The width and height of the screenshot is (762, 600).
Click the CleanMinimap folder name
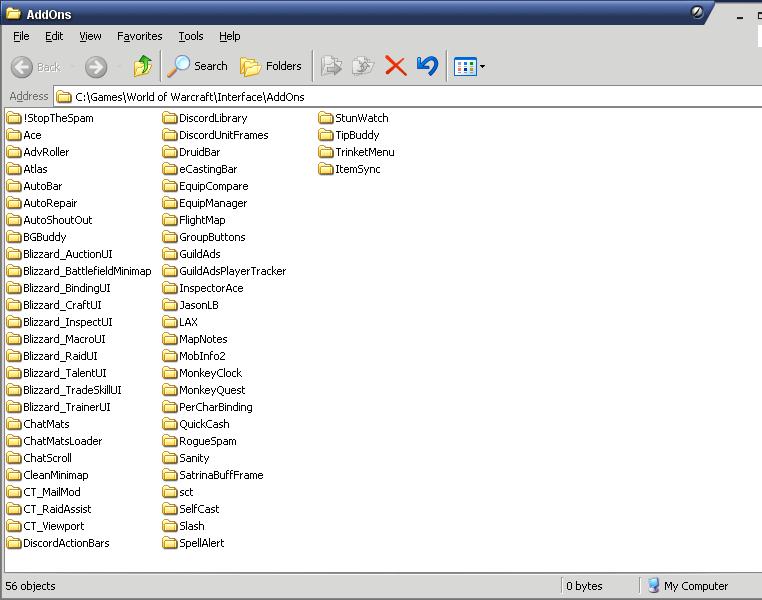click(x=56, y=475)
